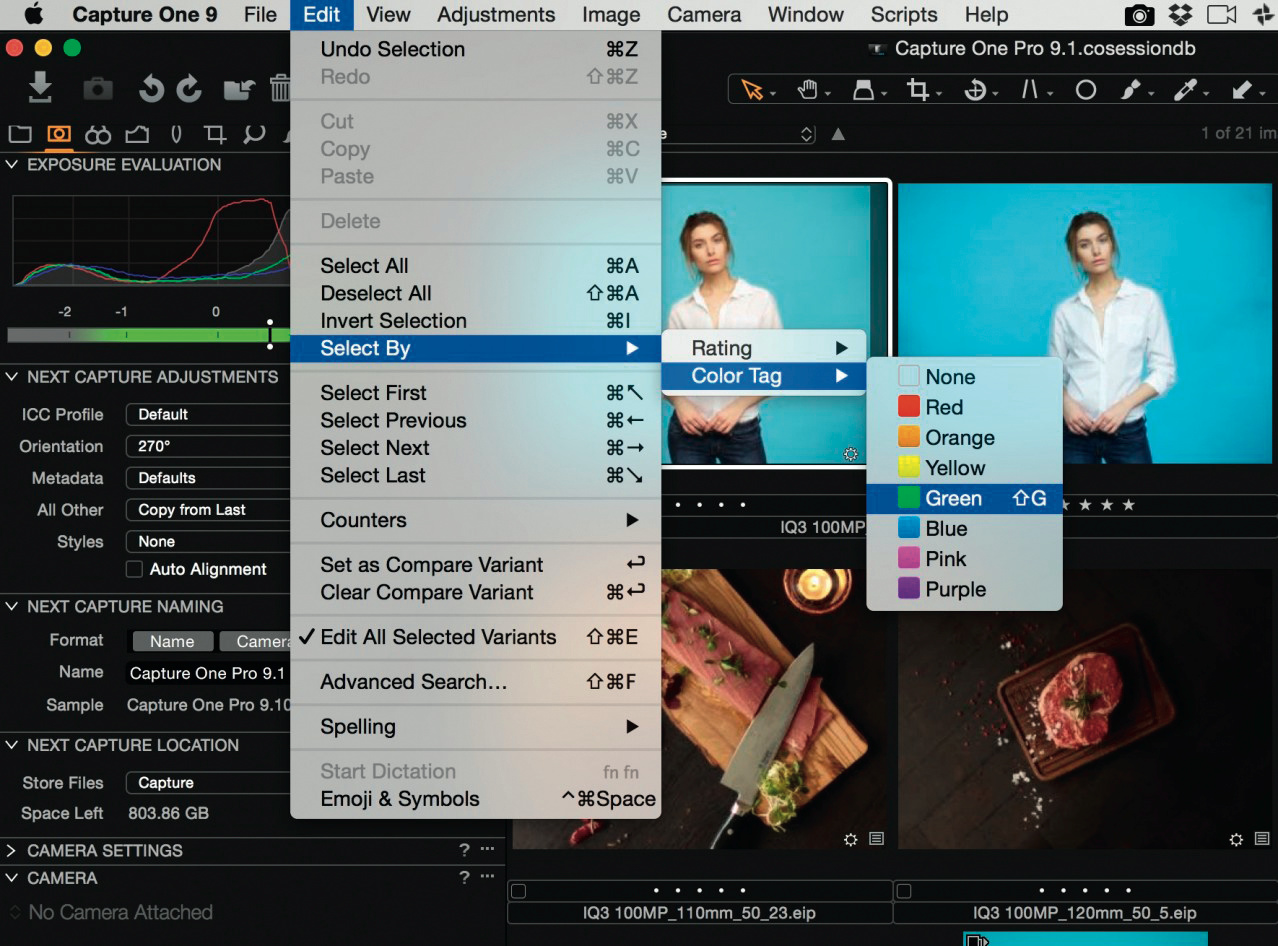The height and width of the screenshot is (946, 1278).
Task: Open the Capture tool tab camera icon
Action: [x=59, y=134]
